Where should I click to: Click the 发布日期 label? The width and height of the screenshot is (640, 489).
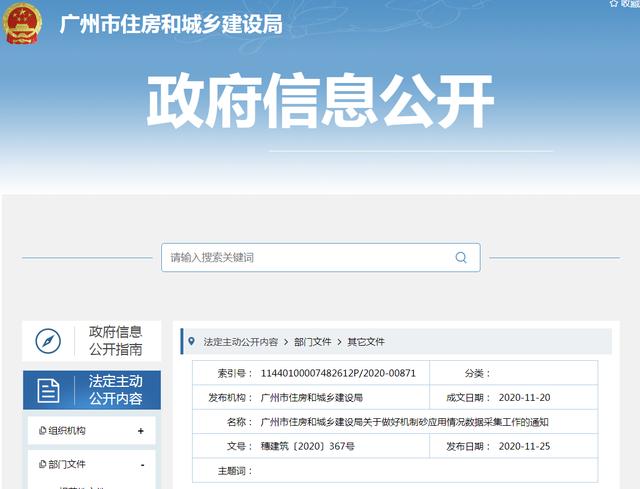(x=469, y=446)
